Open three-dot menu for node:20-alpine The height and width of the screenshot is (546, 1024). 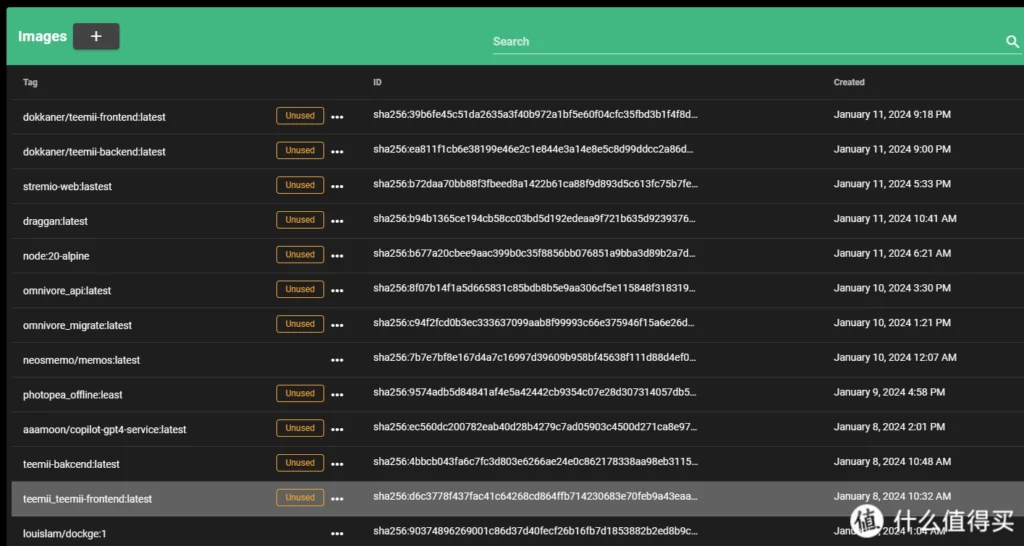click(337, 256)
